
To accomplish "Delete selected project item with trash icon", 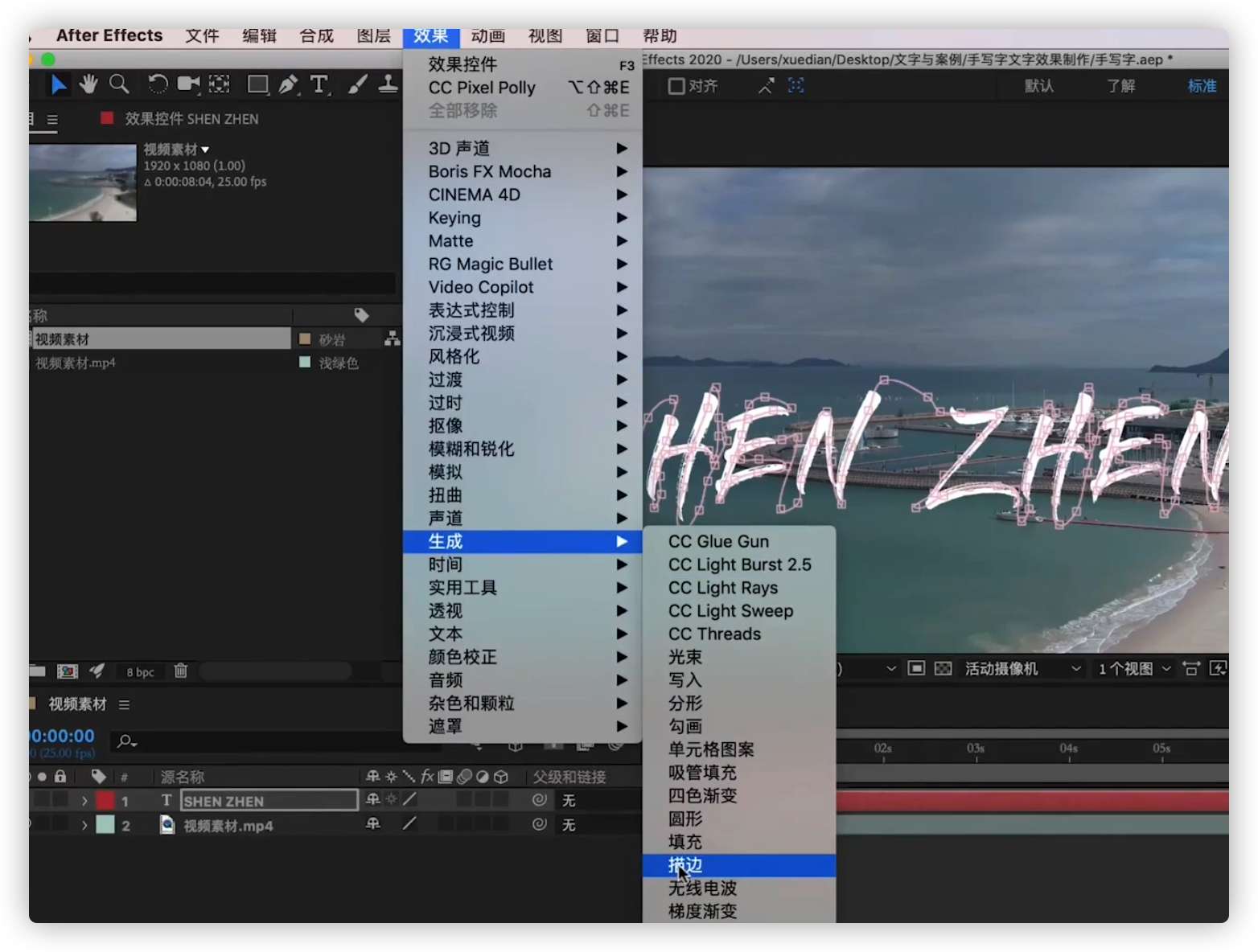I will tap(181, 671).
